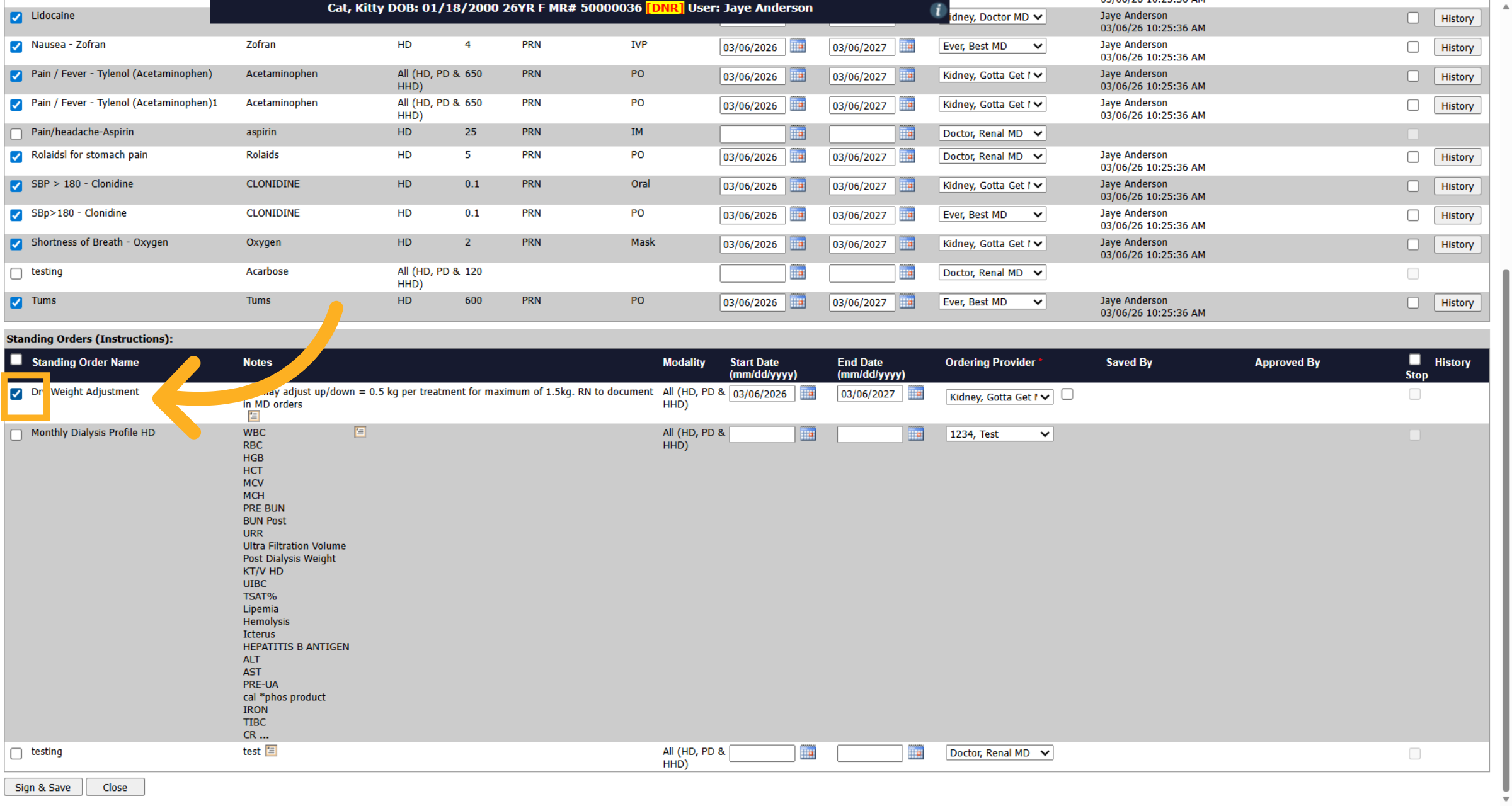Open end date calendar for Tums row

pyautogui.click(x=907, y=302)
